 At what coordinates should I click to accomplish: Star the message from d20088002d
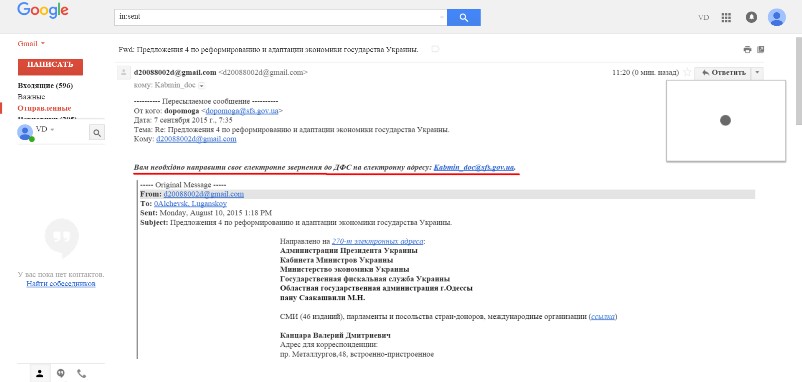[x=687, y=73]
